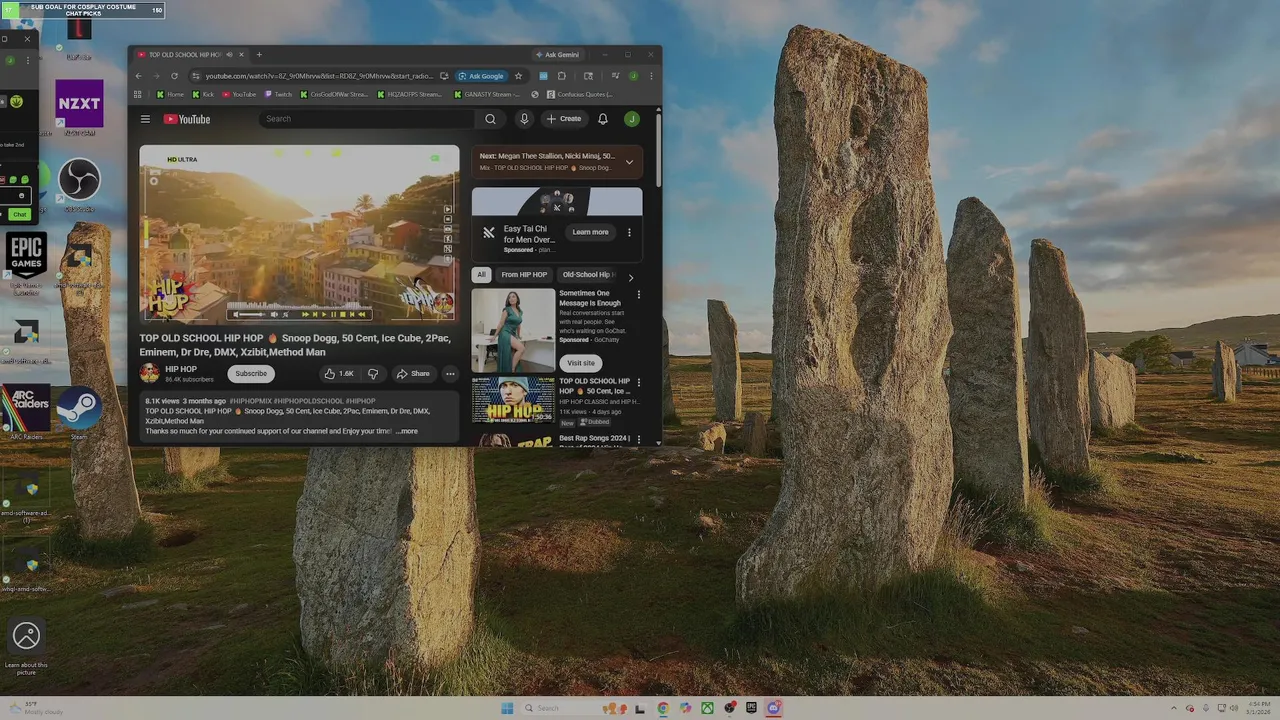Bookmark this page with the star icon

(518, 76)
